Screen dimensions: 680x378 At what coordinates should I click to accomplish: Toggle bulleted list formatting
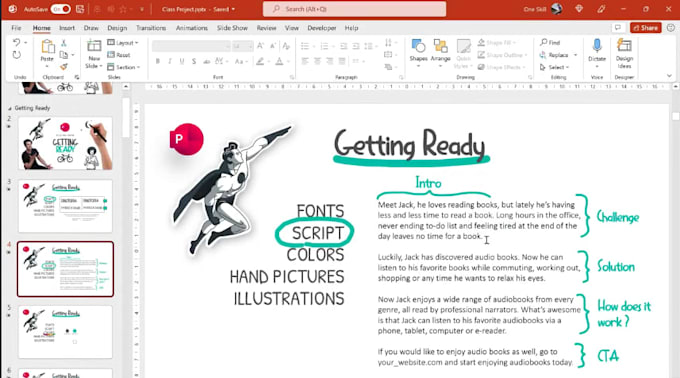(x=304, y=46)
